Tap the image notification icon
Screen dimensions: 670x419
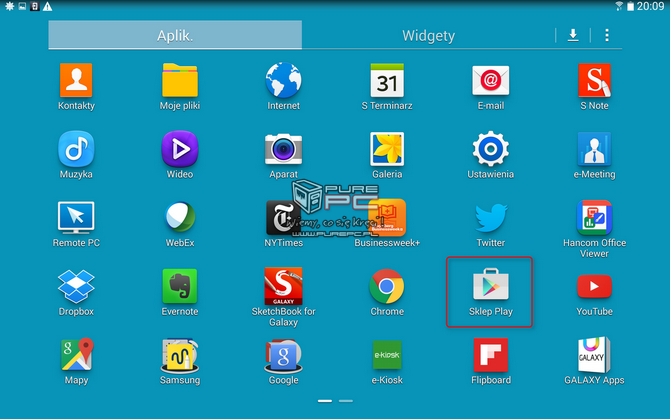click(x=22, y=6)
